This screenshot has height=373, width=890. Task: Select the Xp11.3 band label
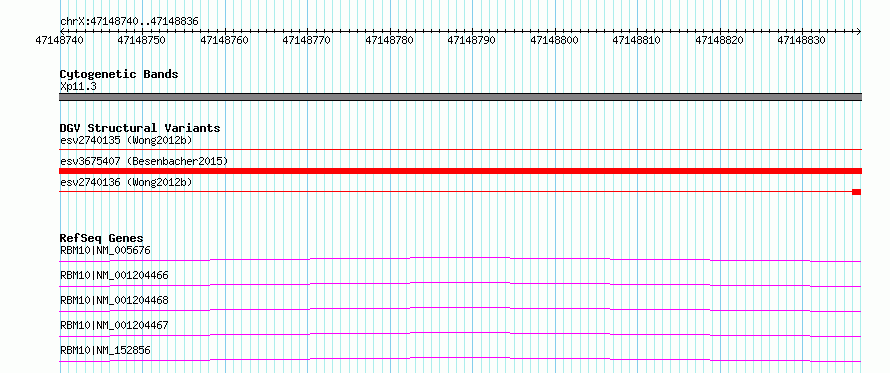(x=78, y=87)
